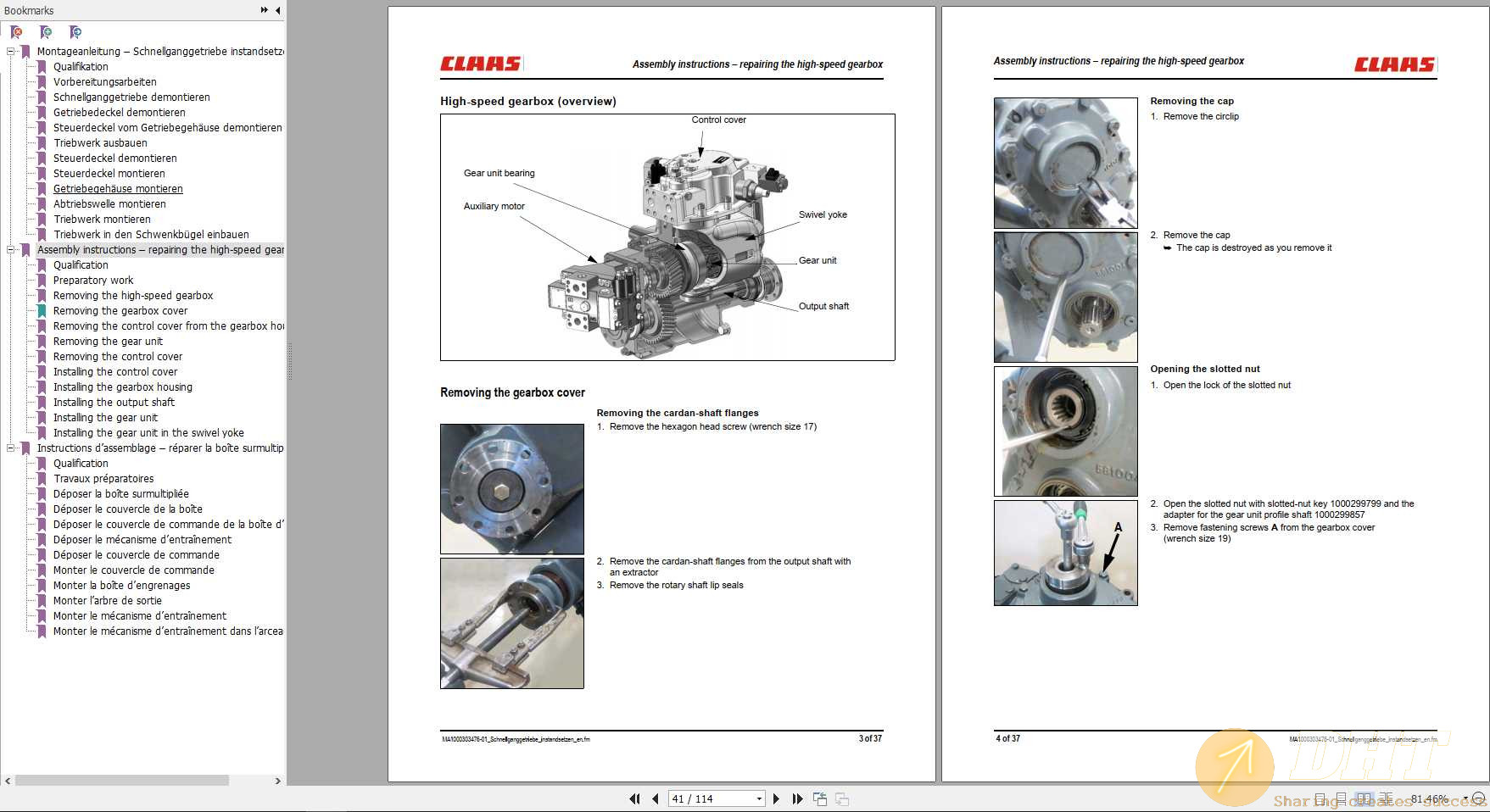Open the Installing the control cover bookmark
1490x812 pixels.
point(115,371)
